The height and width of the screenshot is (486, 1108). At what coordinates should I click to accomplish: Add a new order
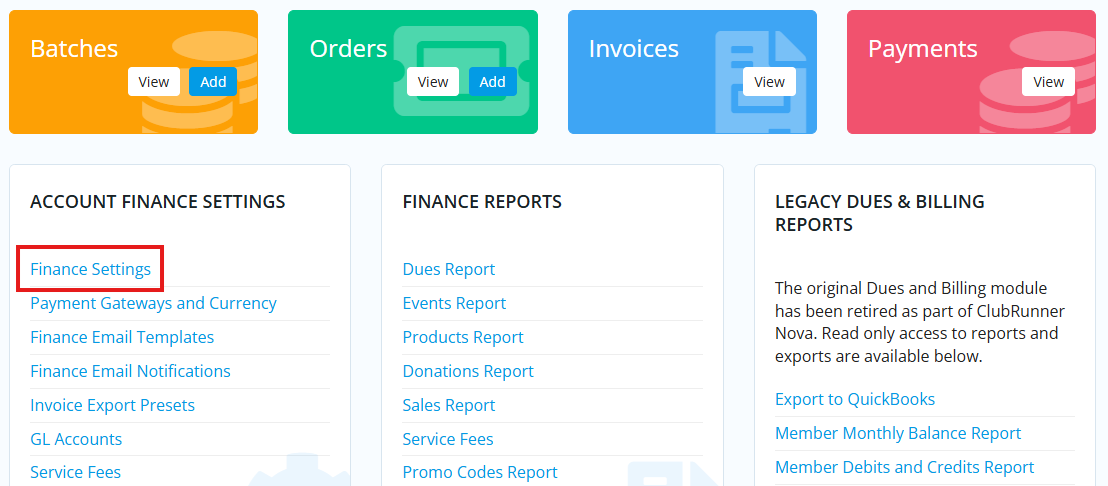point(493,82)
